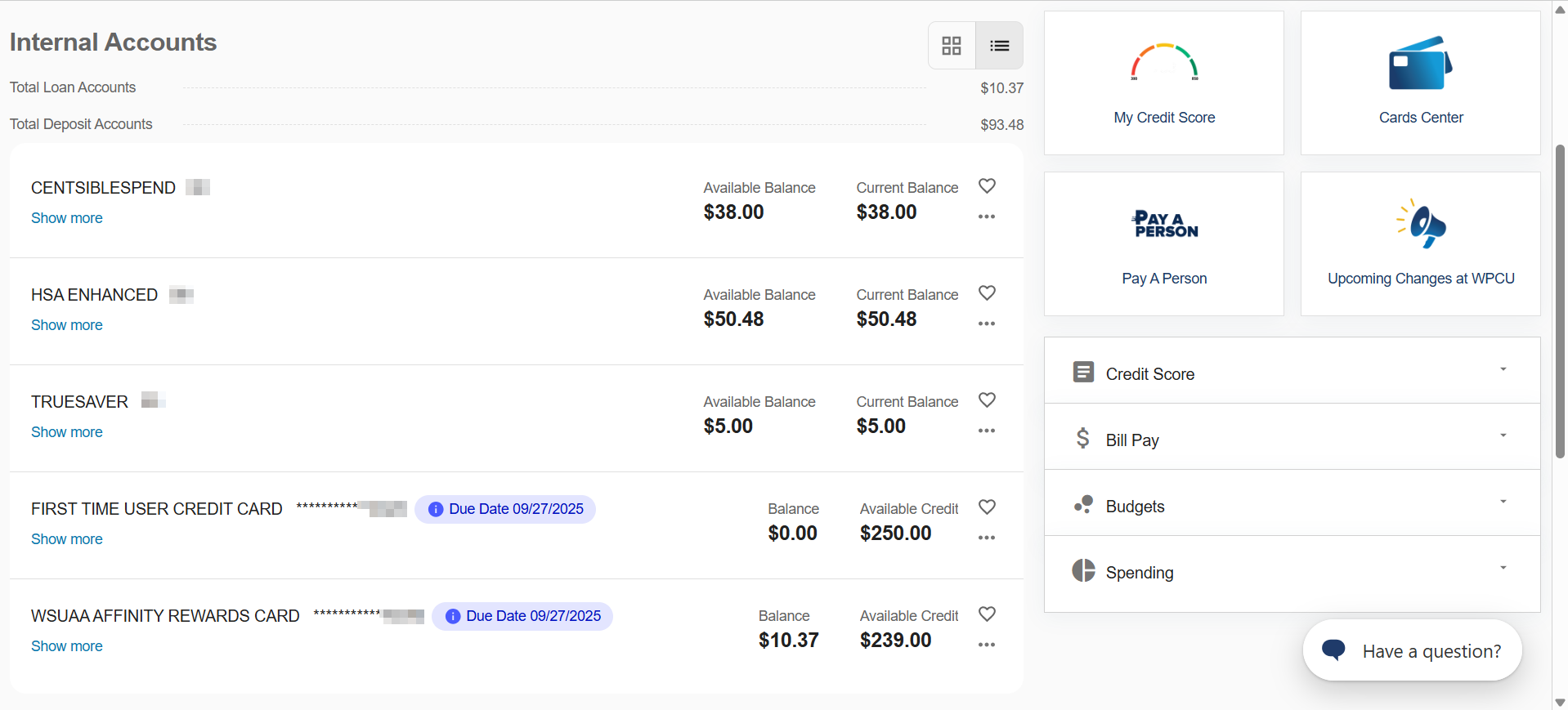
Task: Click the Credit Score document icon
Action: [1083, 373]
